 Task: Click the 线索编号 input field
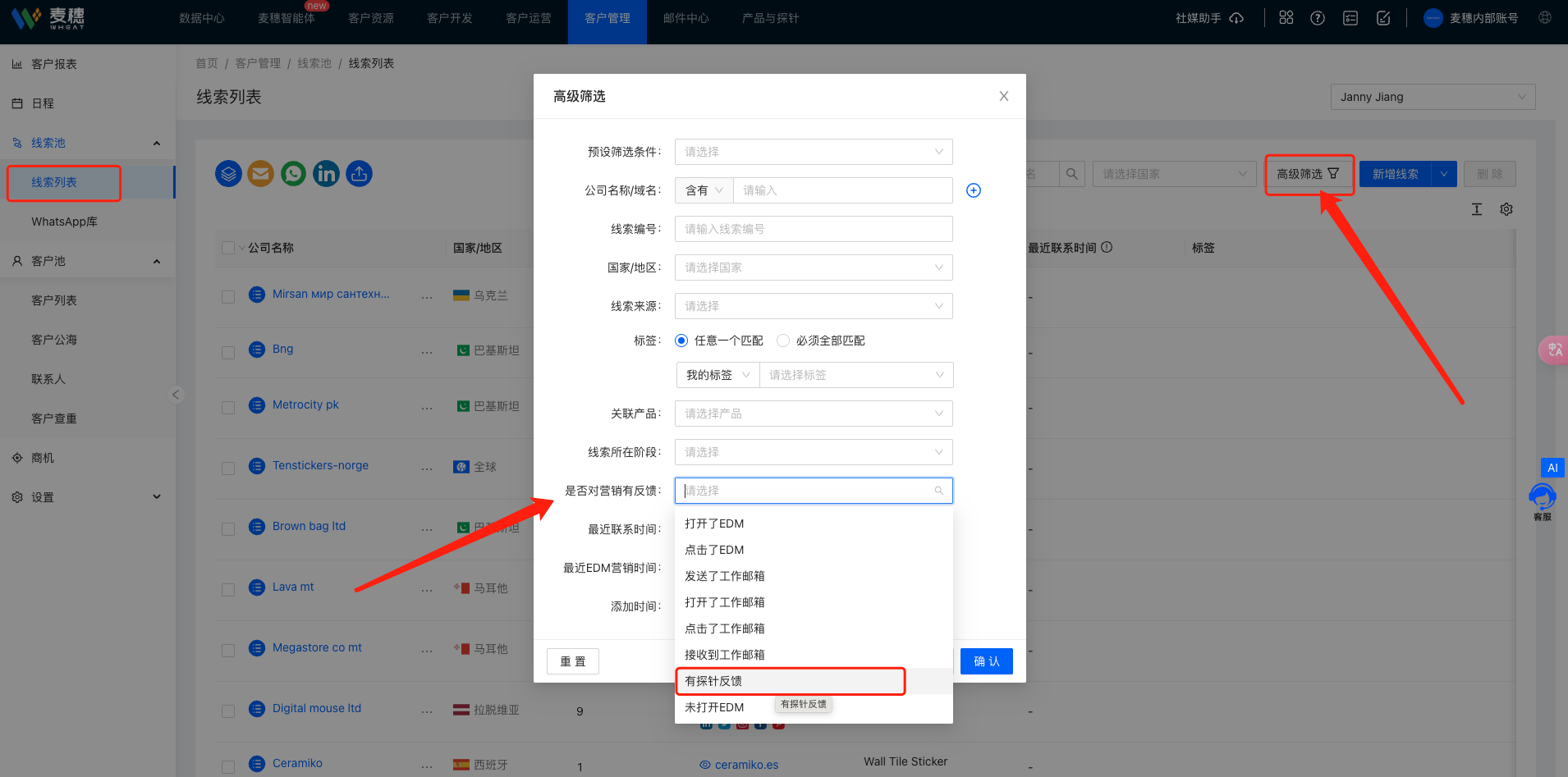(814, 229)
